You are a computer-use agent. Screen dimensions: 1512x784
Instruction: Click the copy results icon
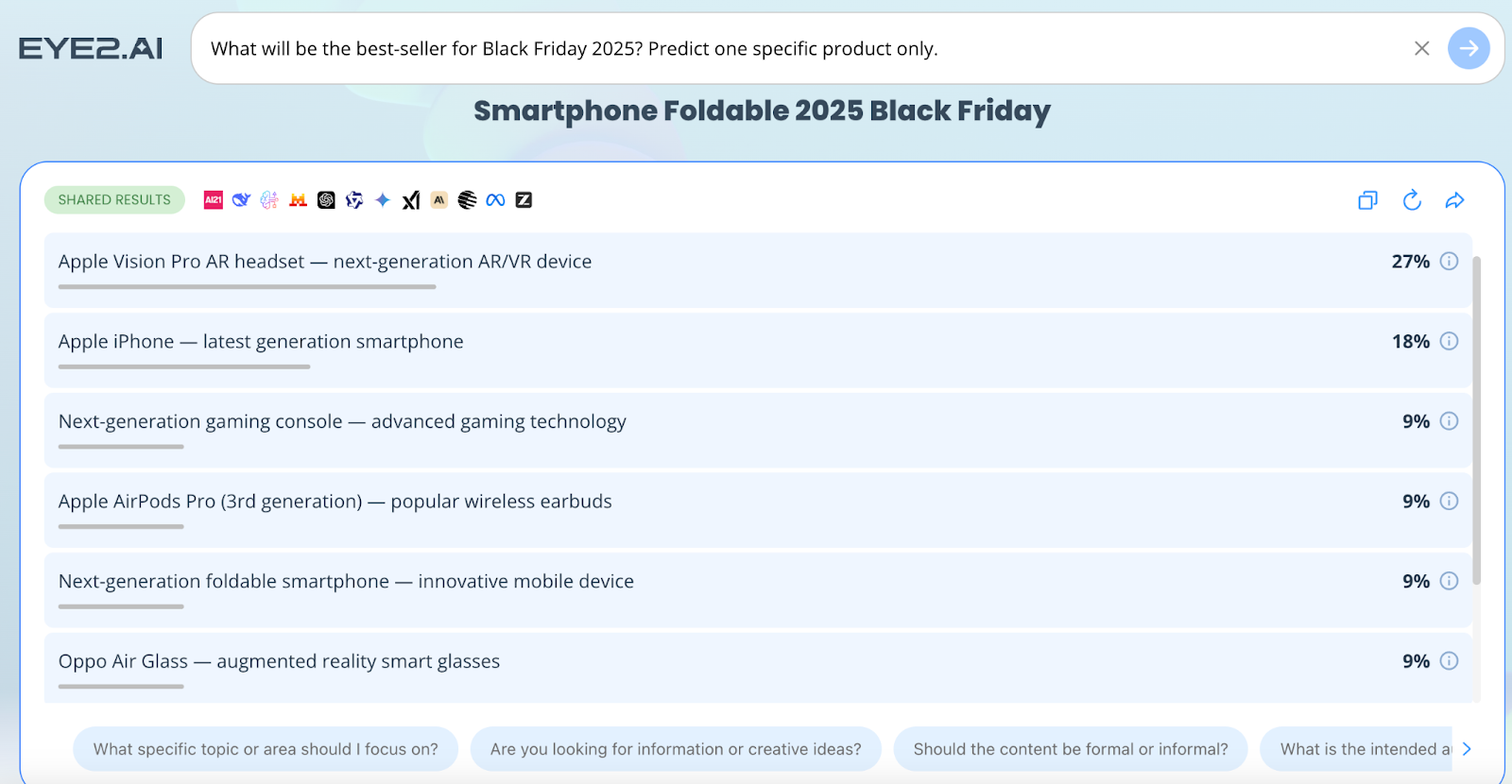1367,200
